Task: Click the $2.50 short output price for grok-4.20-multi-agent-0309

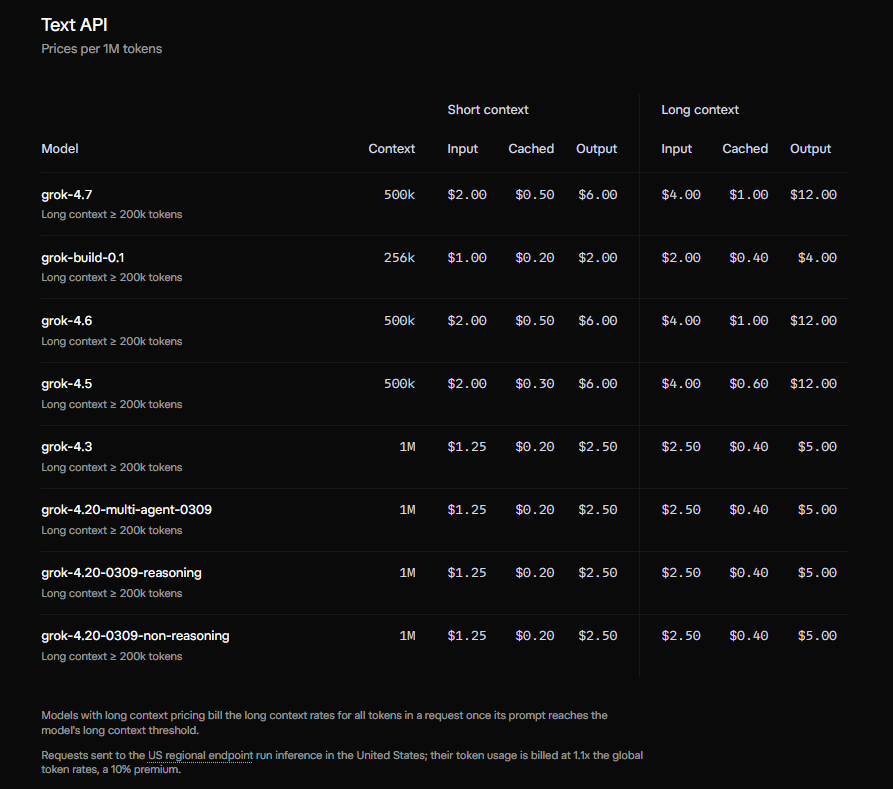Action: [597, 510]
